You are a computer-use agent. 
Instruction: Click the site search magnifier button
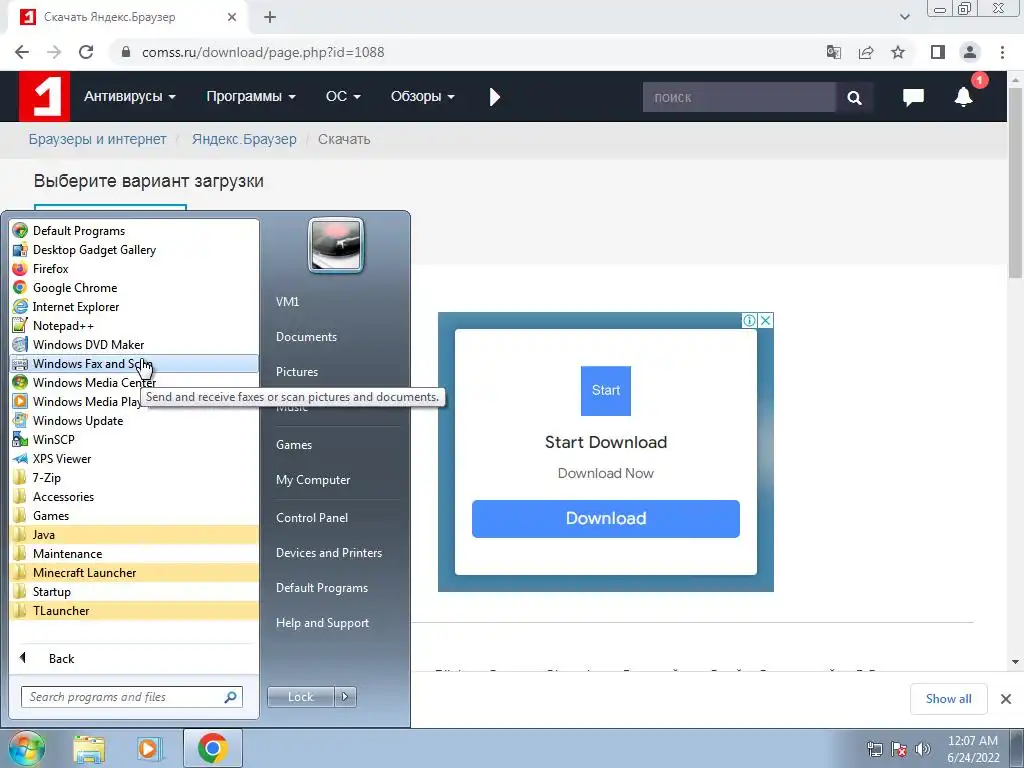click(854, 97)
